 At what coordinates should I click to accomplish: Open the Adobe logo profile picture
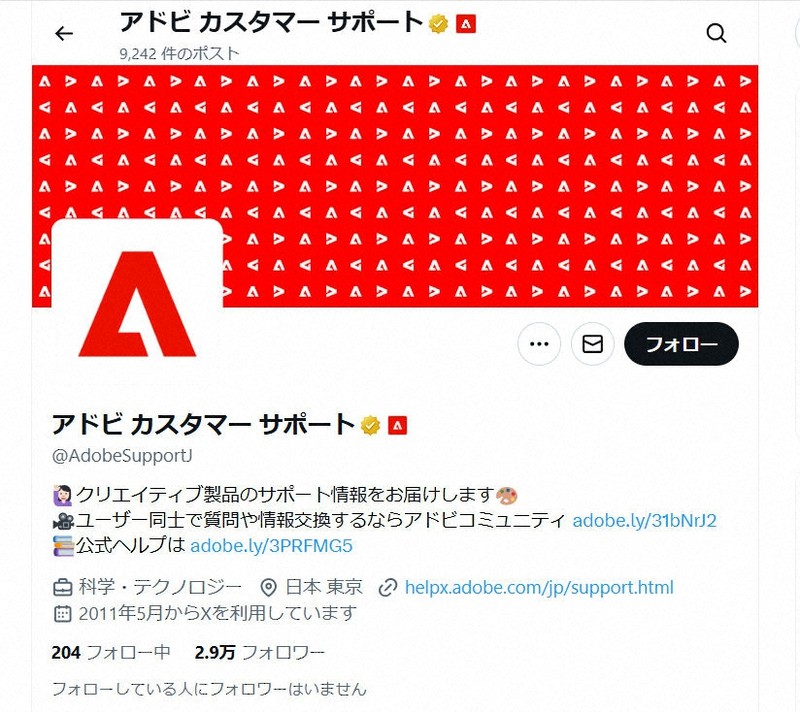point(137,301)
